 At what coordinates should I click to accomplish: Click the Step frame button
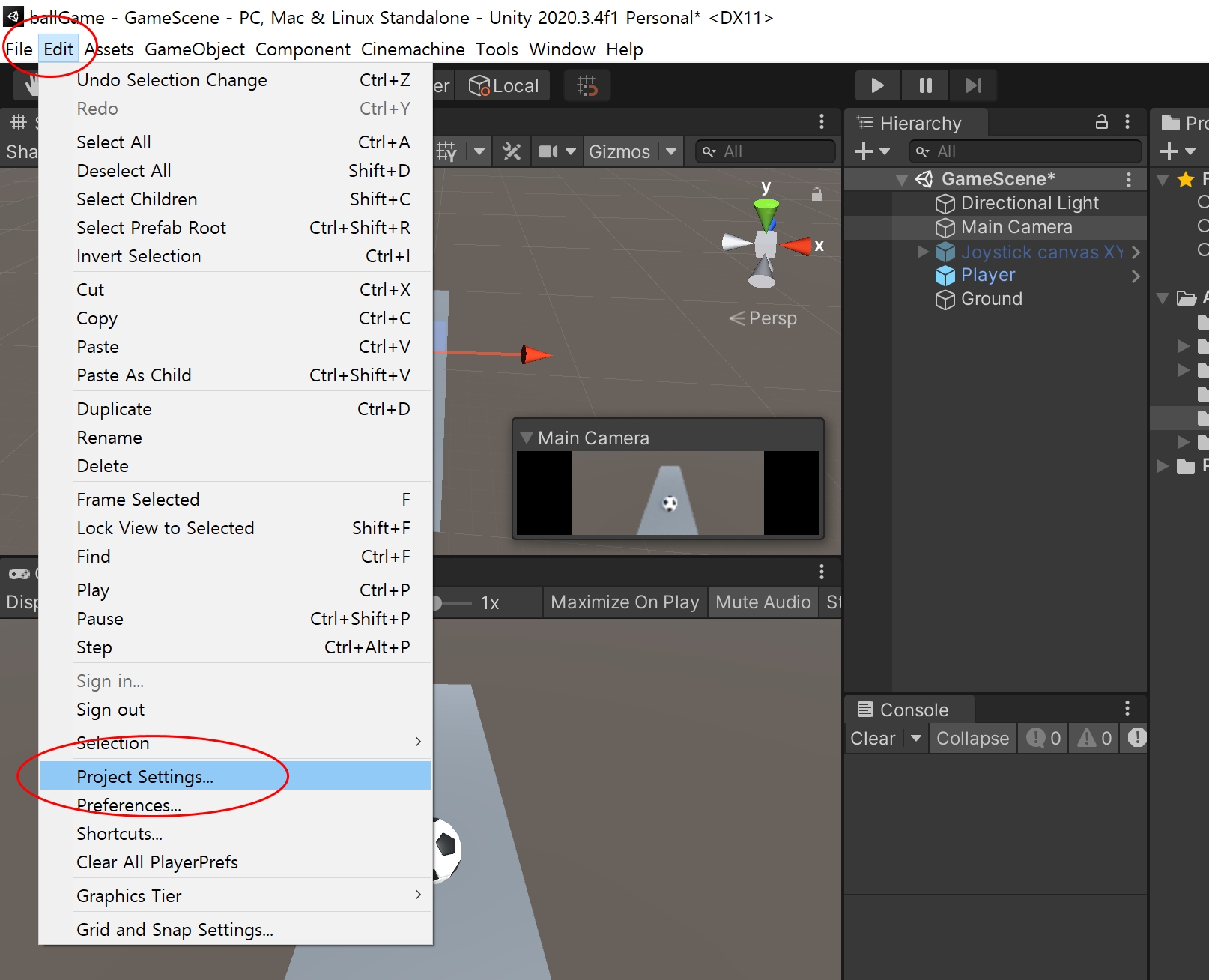pyautogui.click(x=973, y=85)
